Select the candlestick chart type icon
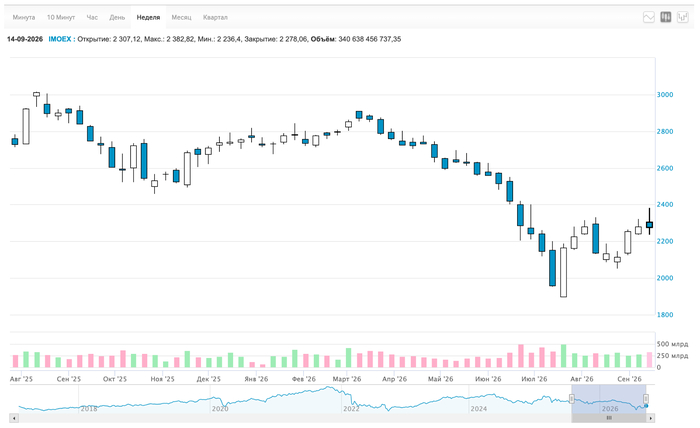The width and height of the screenshot is (700, 428). pyautogui.click(x=666, y=17)
